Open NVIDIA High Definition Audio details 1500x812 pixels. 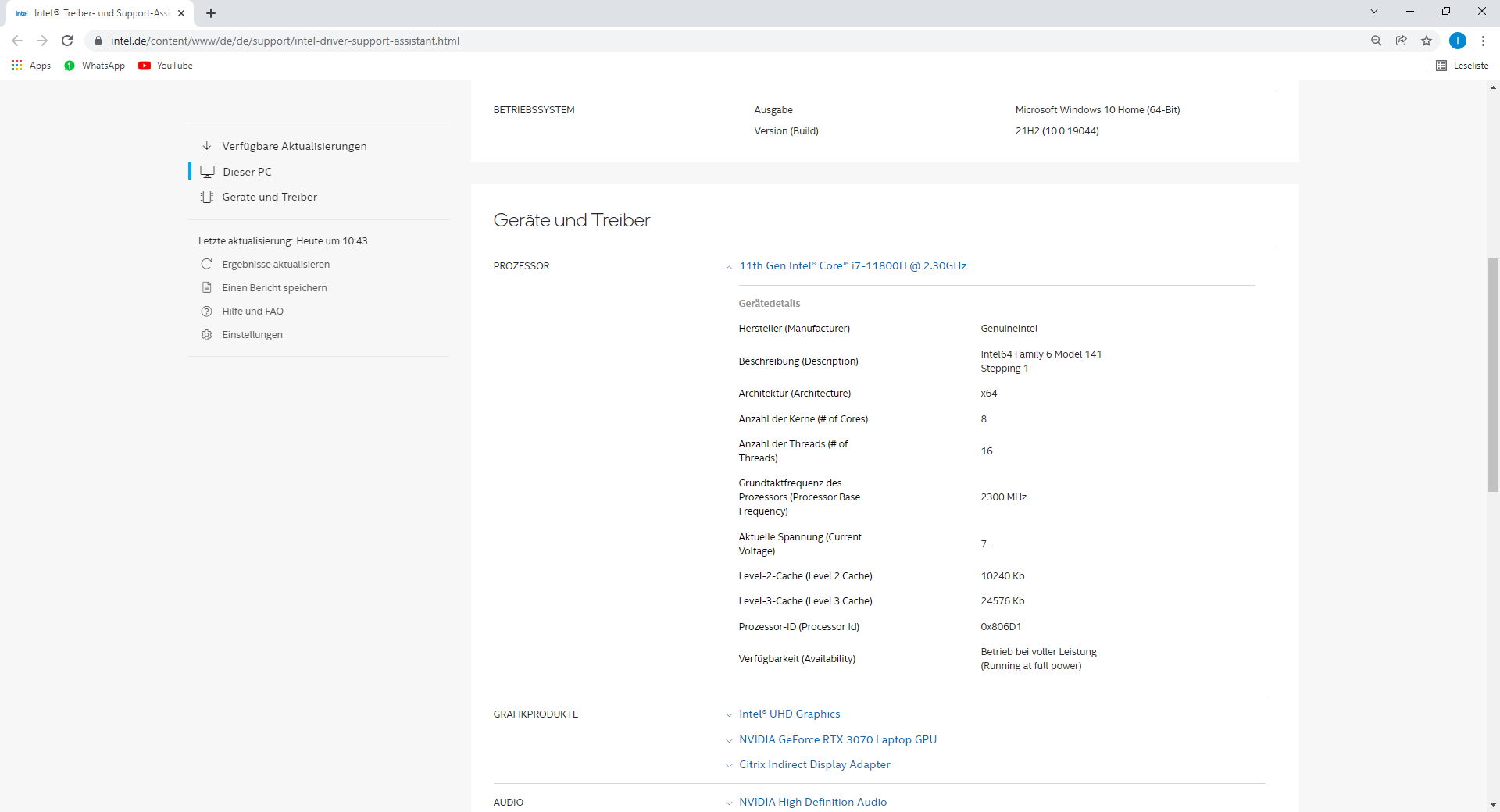813,802
